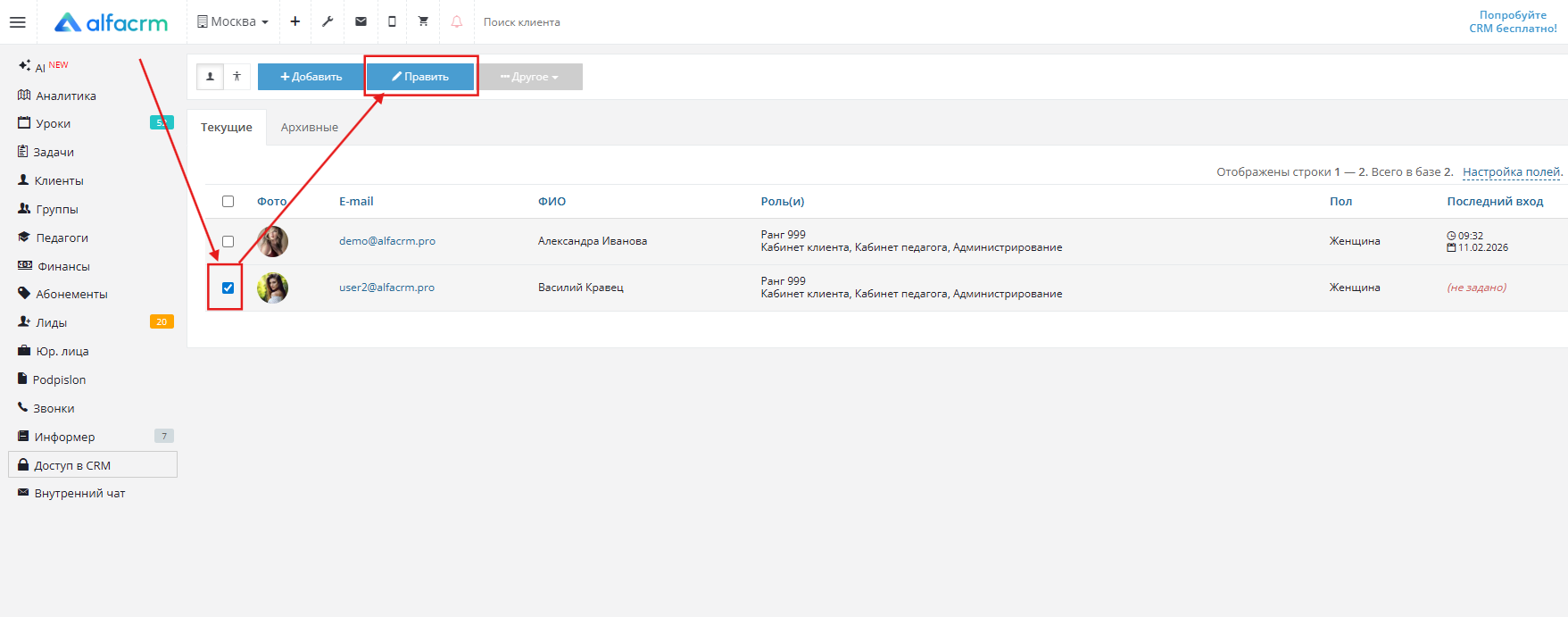This screenshot has height=617, width=1568.
Task: Uncheck the box for user2@alfacrm.pro row
Action: click(228, 288)
